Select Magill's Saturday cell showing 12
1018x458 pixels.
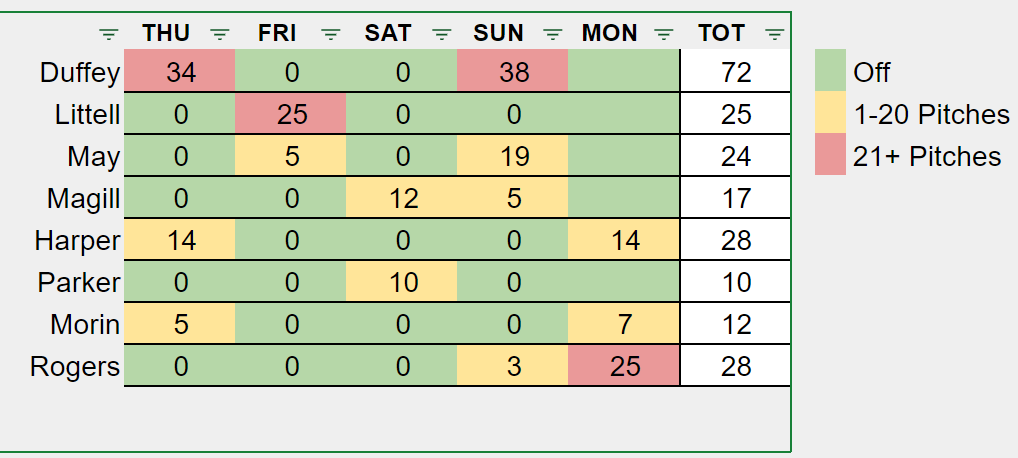(402, 198)
